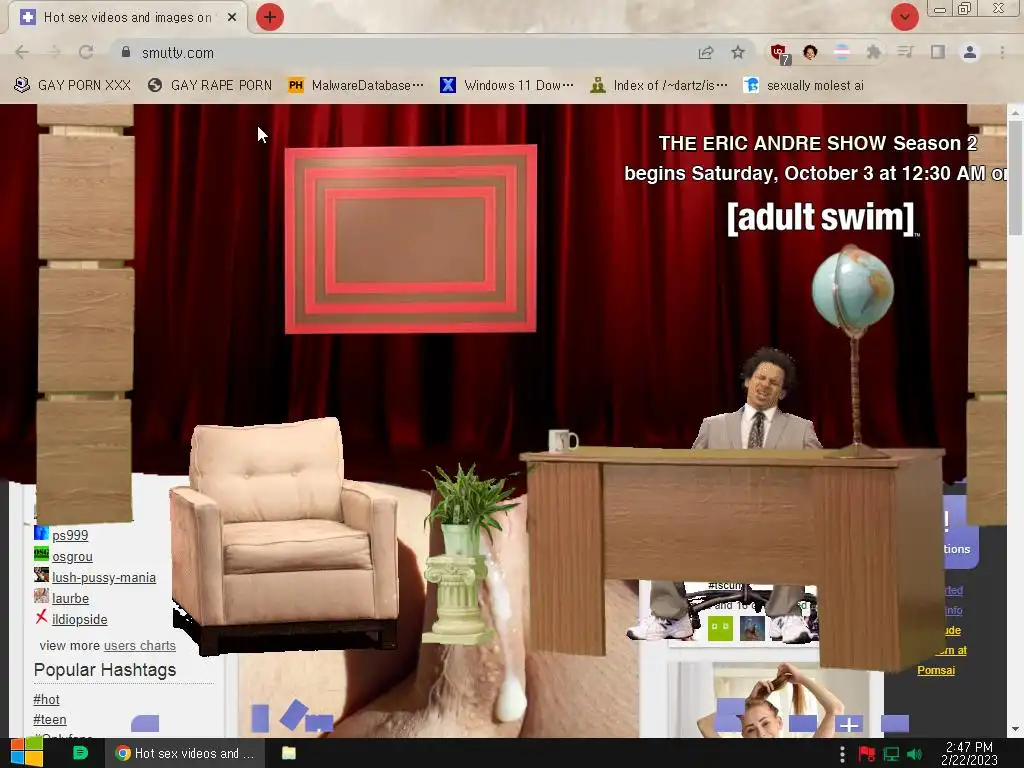
Task: Switch to the Chrome window in taskbar
Action: pyautogui.click(x=185, y=753)
